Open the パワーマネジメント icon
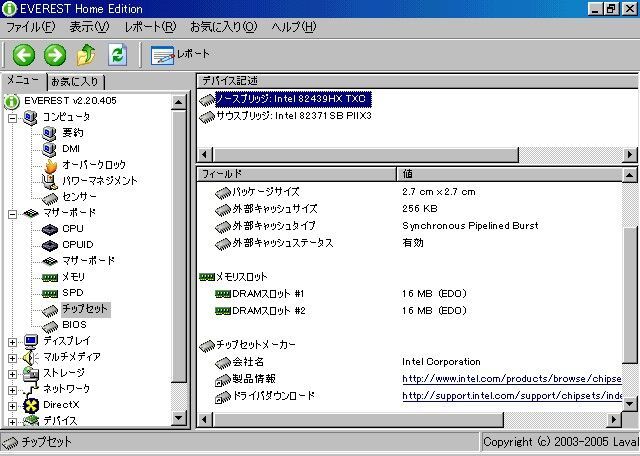This screenshot has width=640, height=456. click(49, 181)
